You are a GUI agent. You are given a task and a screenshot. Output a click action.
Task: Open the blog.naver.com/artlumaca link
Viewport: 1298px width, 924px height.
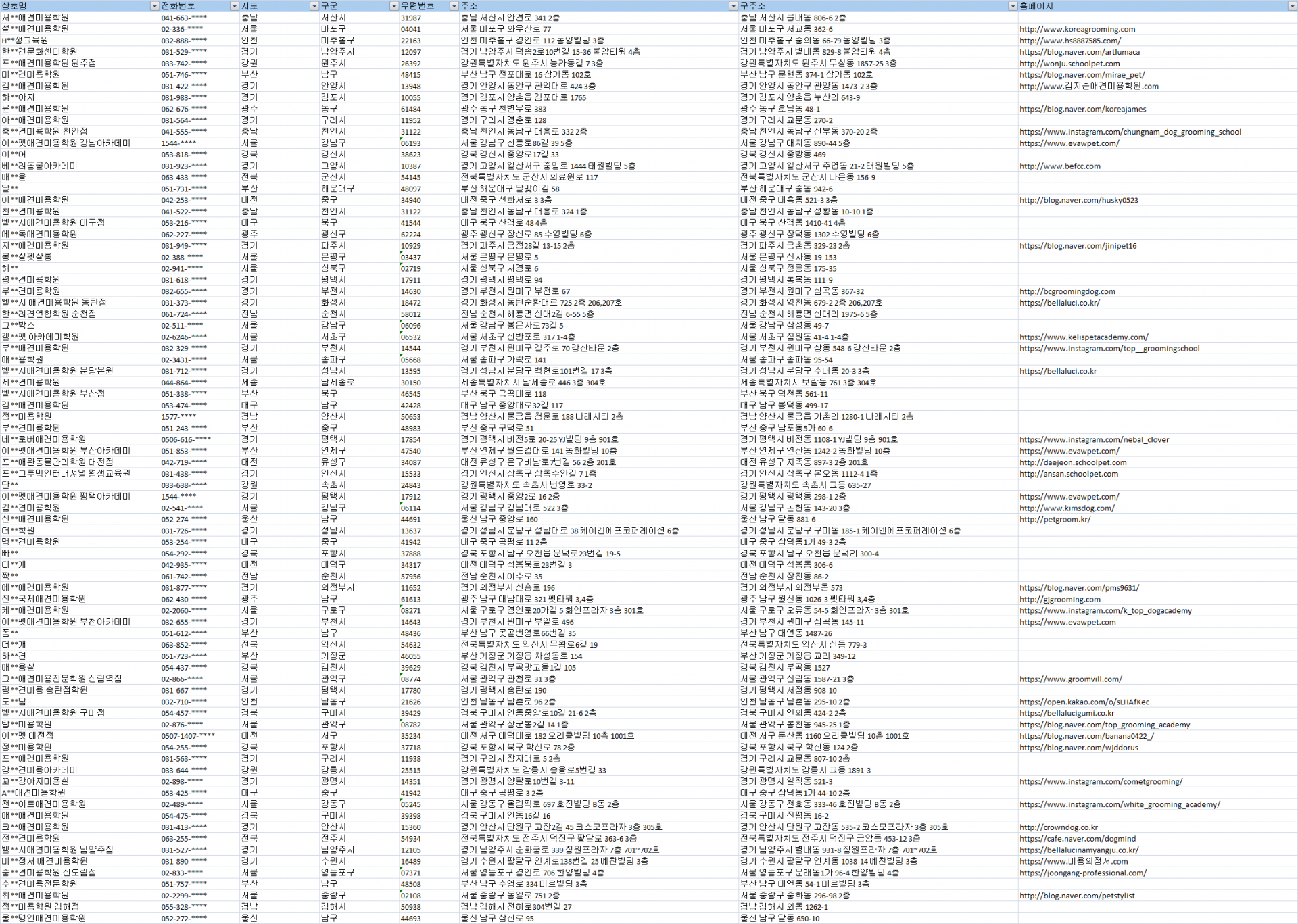(1079, 52)
